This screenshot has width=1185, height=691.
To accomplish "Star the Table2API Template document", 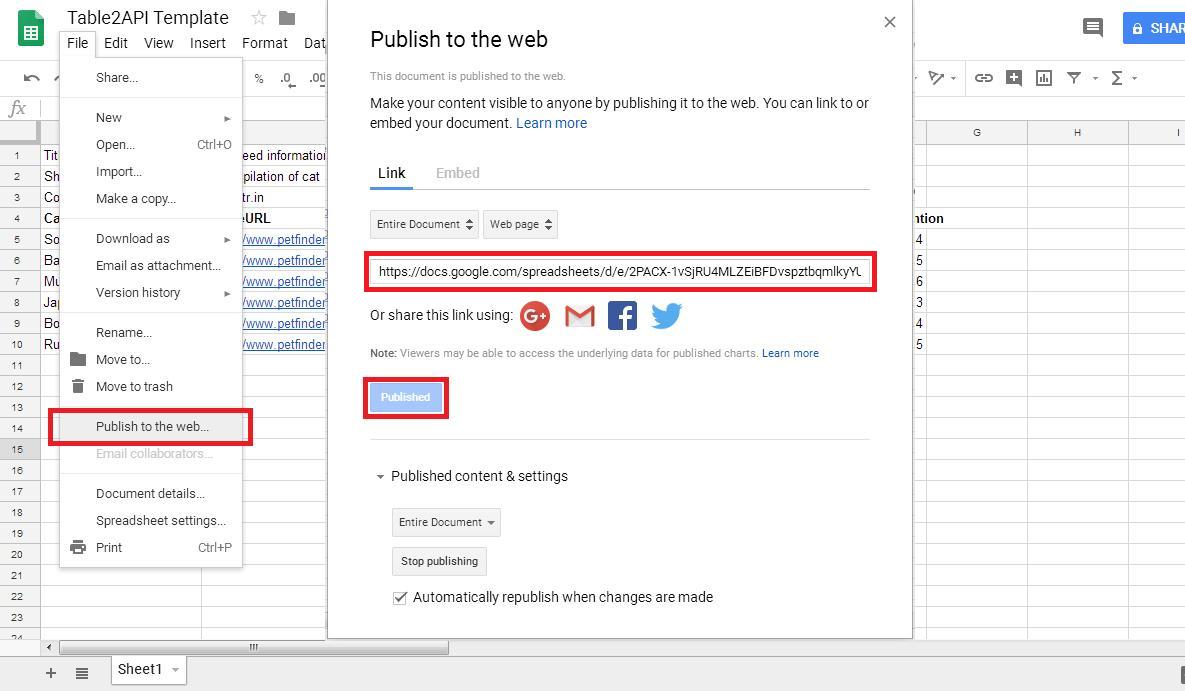I will click(x=259, y=18).
